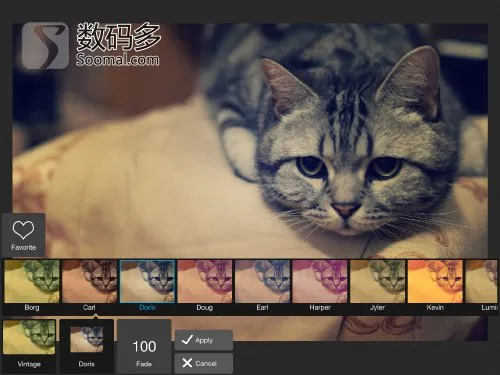Click the Doris label under selected filter
500x375 pixels.
(147, 307)
